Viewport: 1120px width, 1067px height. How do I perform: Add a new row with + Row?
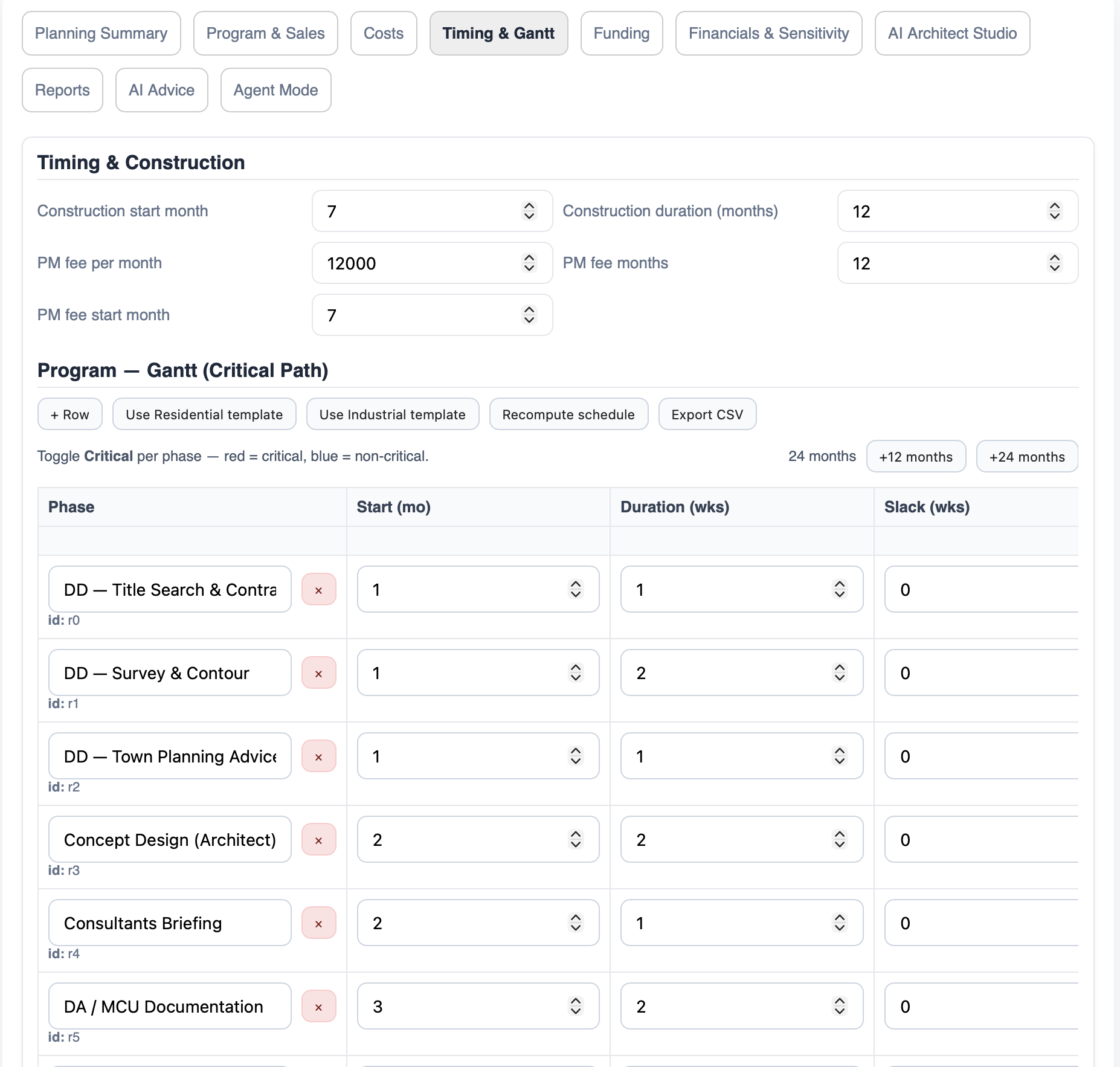click(x=70, y=414)
